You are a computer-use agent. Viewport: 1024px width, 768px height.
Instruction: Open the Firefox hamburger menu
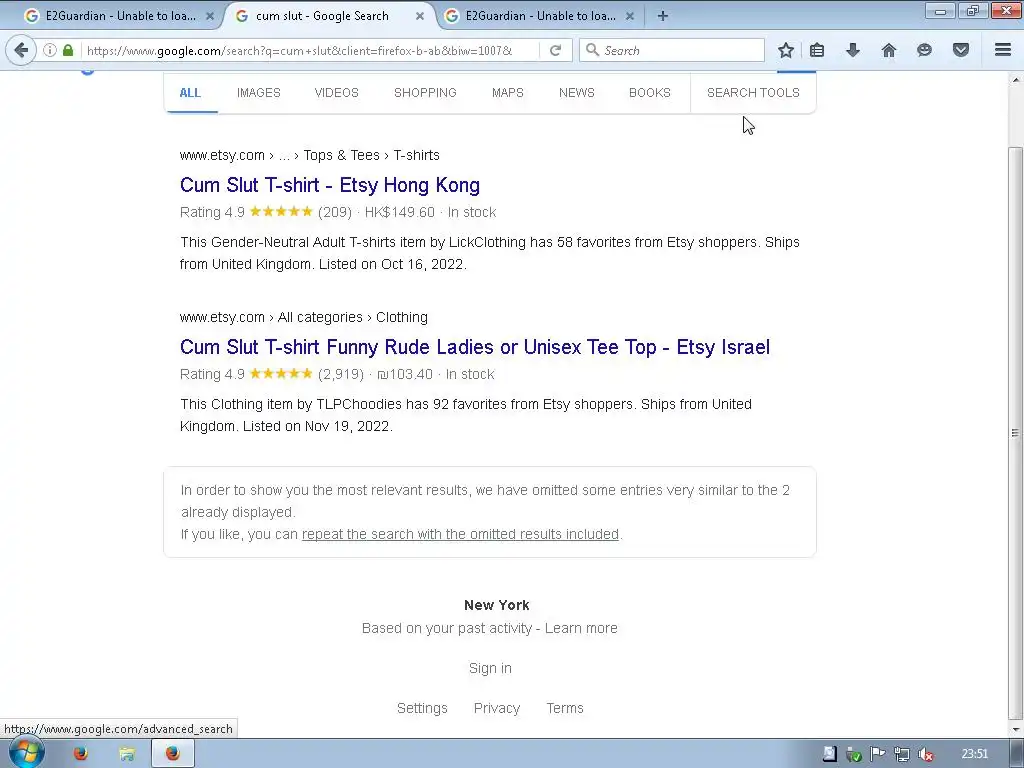pyautogui.click(x=1003, y=50)
